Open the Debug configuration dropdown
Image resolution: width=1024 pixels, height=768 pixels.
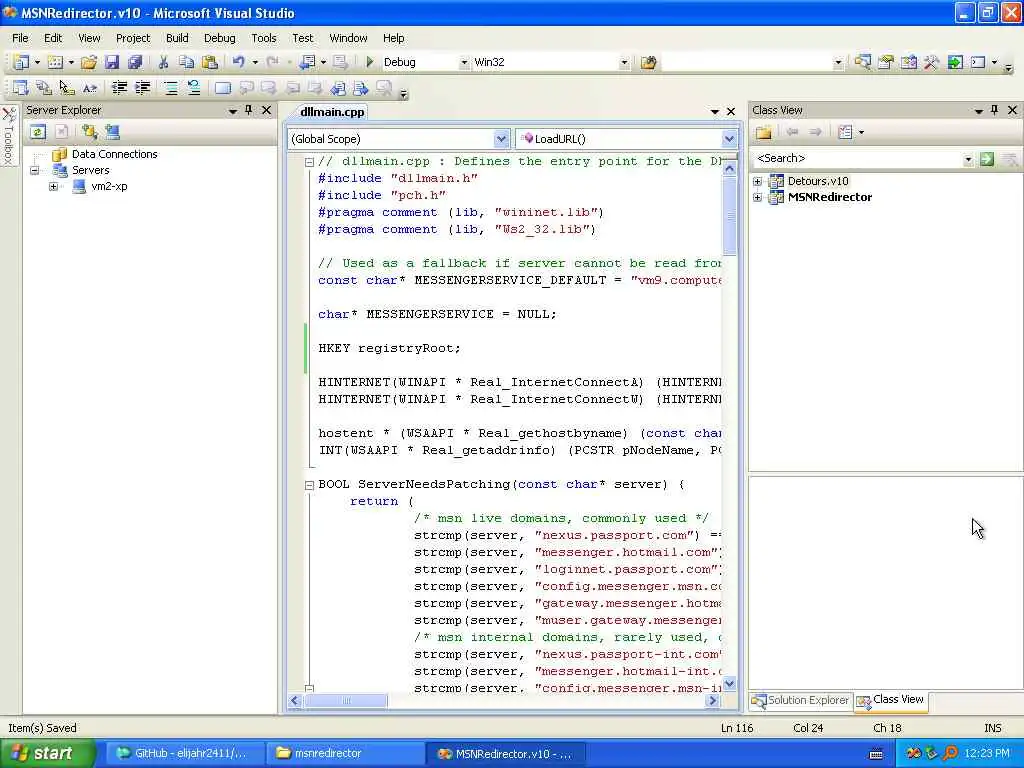pos(464,63)
